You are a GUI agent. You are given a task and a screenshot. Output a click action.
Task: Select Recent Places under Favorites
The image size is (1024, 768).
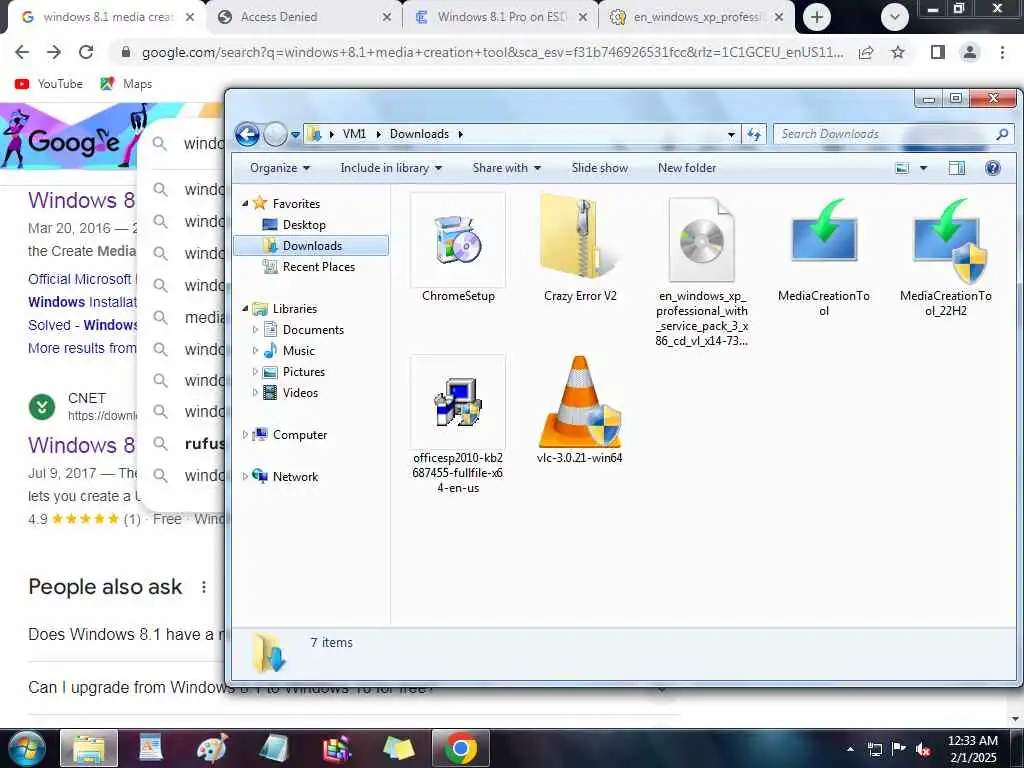pos(319,266)
